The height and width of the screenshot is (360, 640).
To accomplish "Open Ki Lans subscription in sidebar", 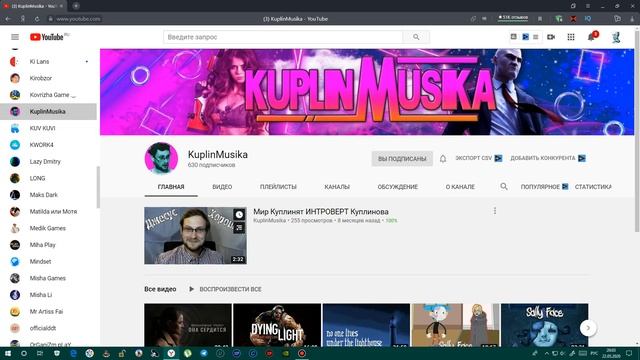I will click(x=48, y=62).
